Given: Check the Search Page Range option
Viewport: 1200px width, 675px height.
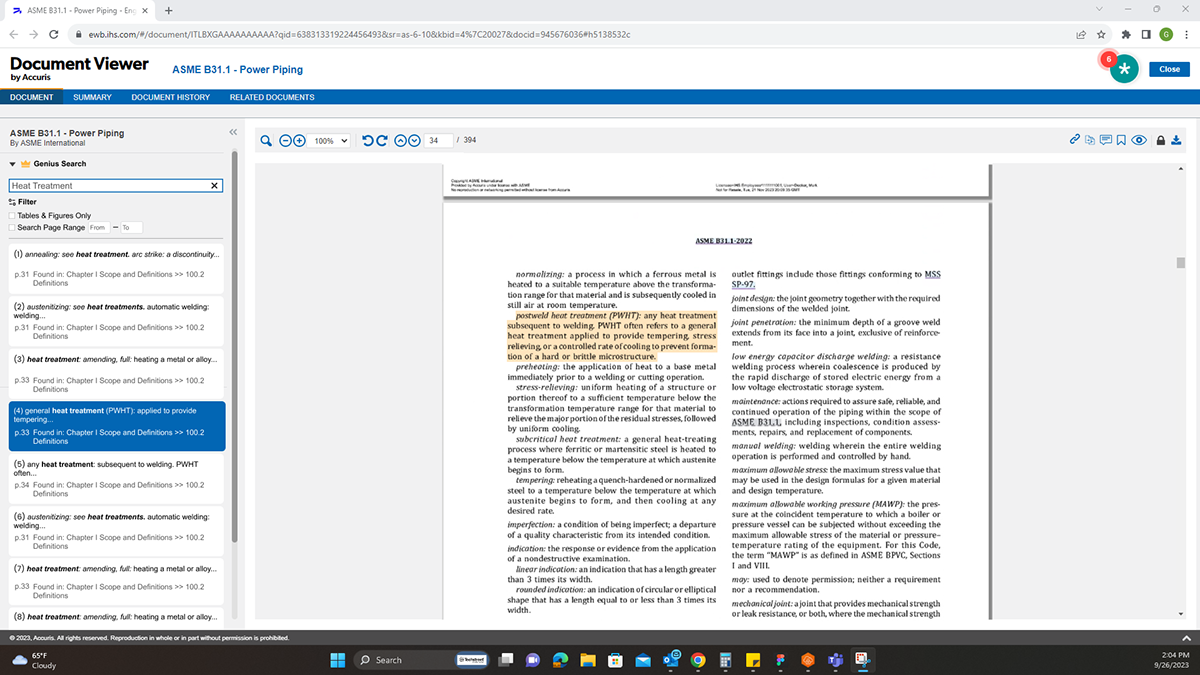Looking at the screenshot, I should [12, 227].
